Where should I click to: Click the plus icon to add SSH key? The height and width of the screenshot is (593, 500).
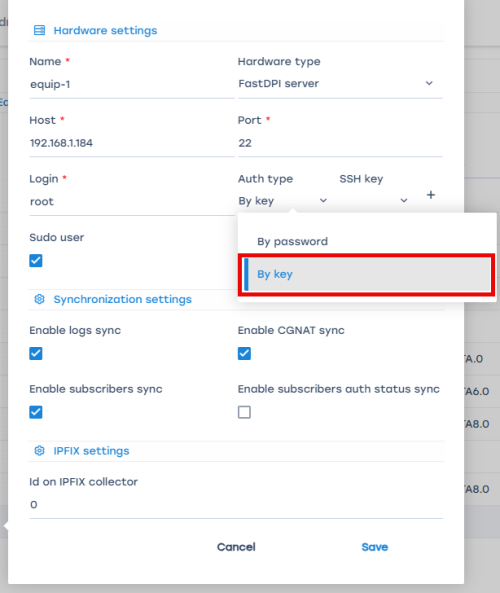(430, 195)
